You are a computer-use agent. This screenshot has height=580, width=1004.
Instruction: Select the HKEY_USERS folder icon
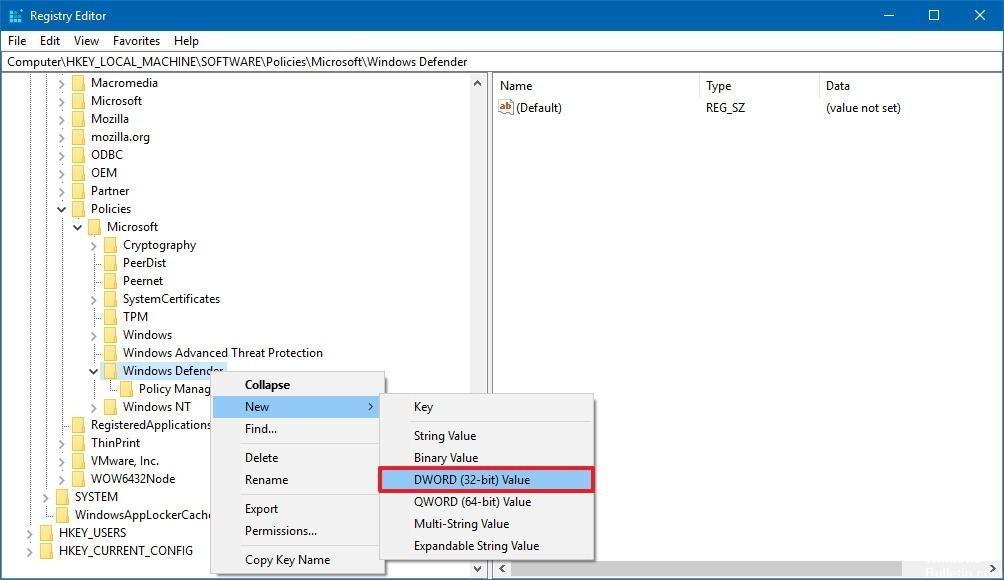click(x=46, y=533)
